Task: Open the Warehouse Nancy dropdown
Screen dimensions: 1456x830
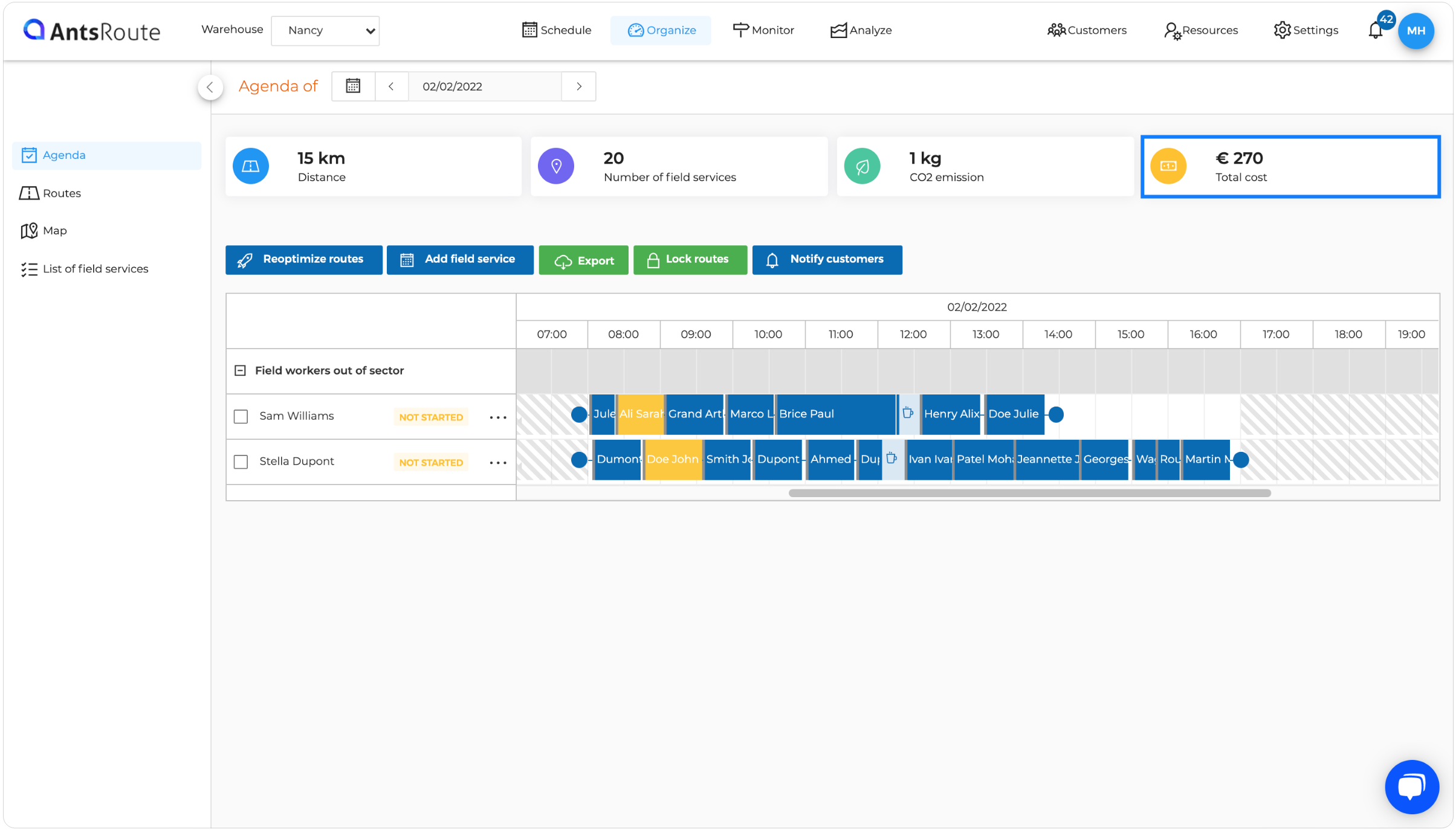Action: tap(325, 30)
